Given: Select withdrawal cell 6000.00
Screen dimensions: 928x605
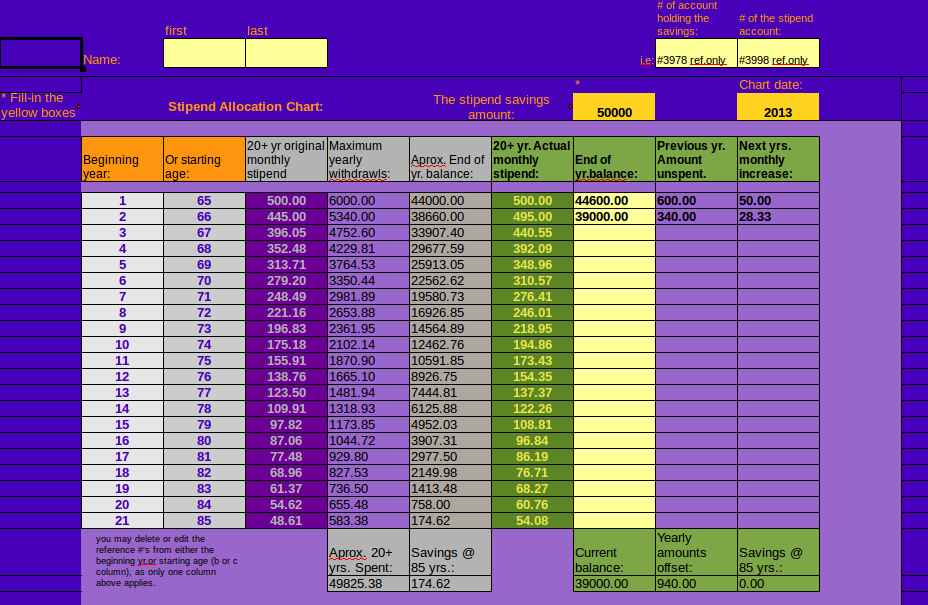Looking at the screenshot, I should tap(368, 201).
